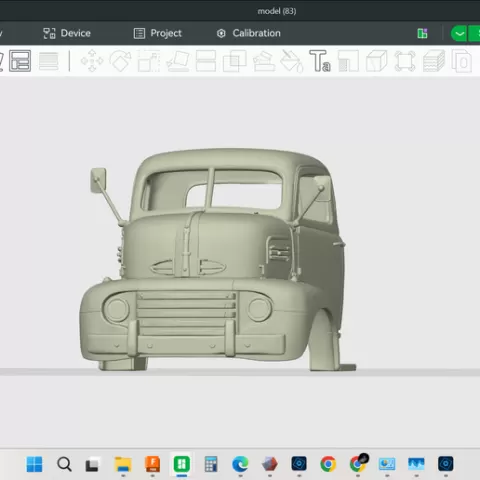Viewport: 480px width, 480px height.
Task: Open the Device tab
Action: 67,33
